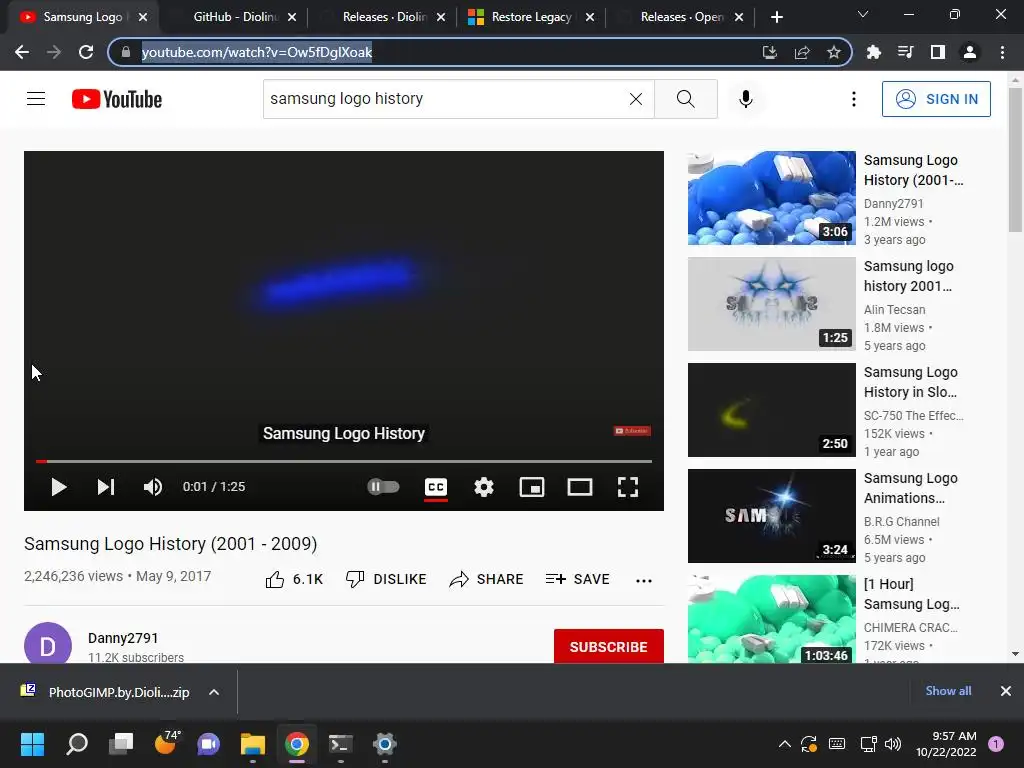
Task: Open a new browser tab
Action: 776,17
